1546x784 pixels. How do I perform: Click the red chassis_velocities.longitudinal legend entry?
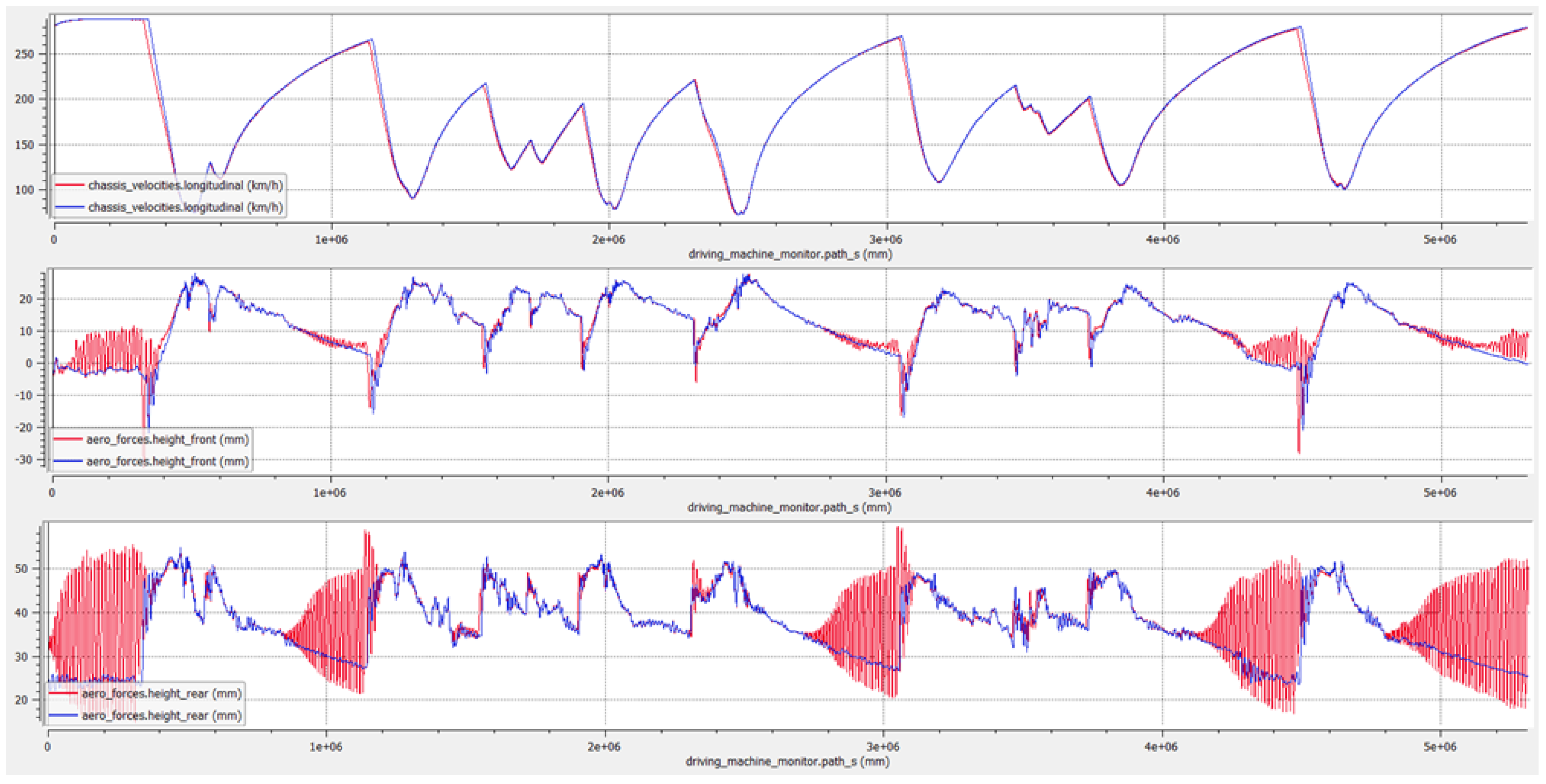(185, 185)
